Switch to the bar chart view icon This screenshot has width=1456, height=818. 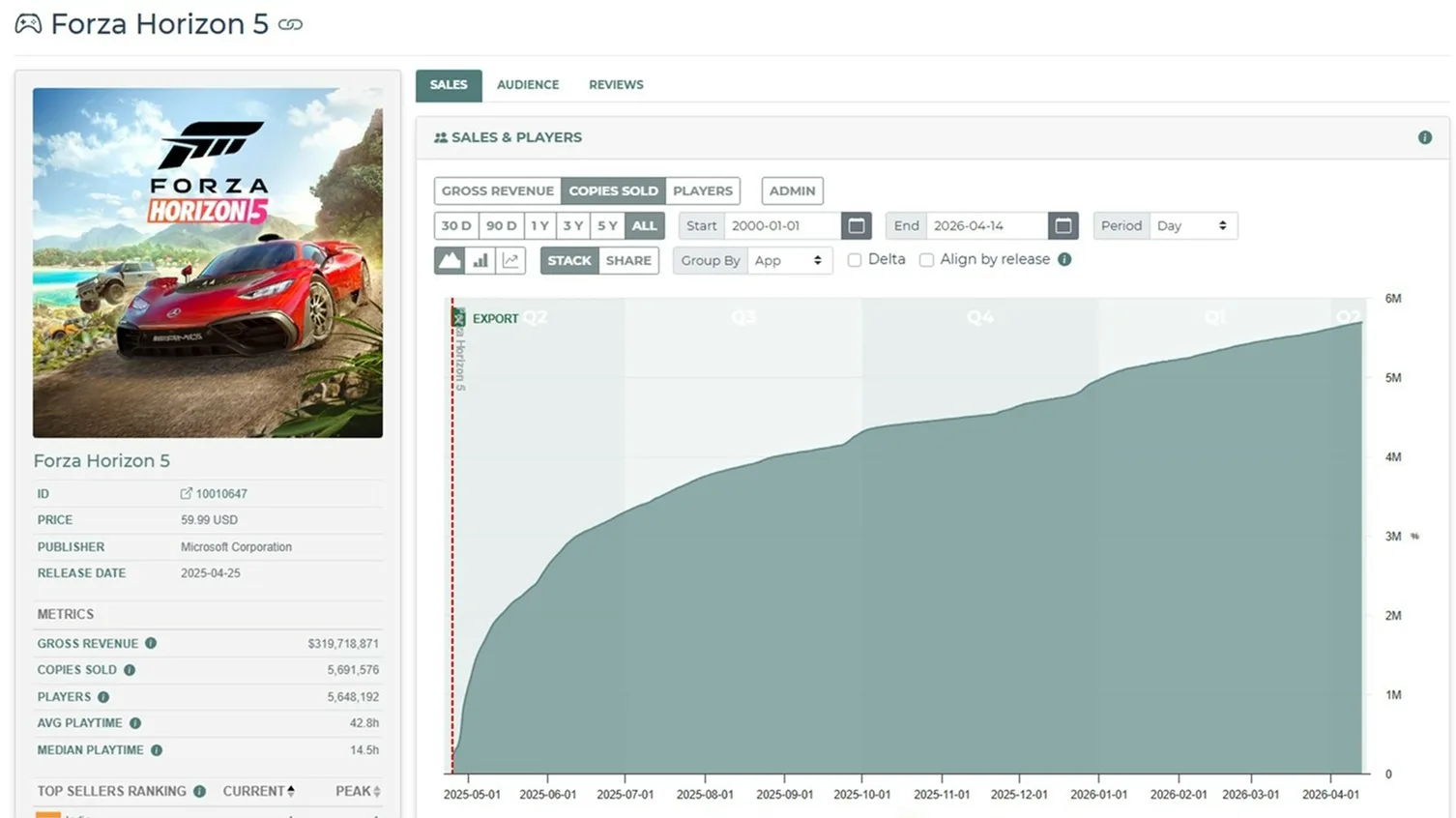pos(480,260)
